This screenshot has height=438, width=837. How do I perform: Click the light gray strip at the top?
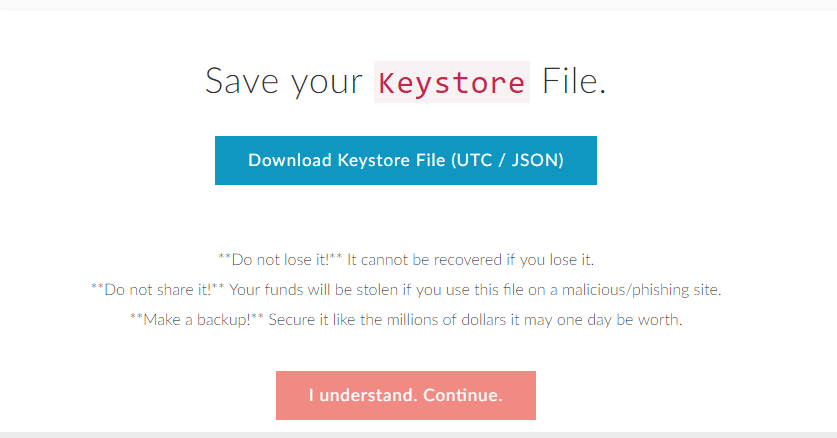point(418,5)
